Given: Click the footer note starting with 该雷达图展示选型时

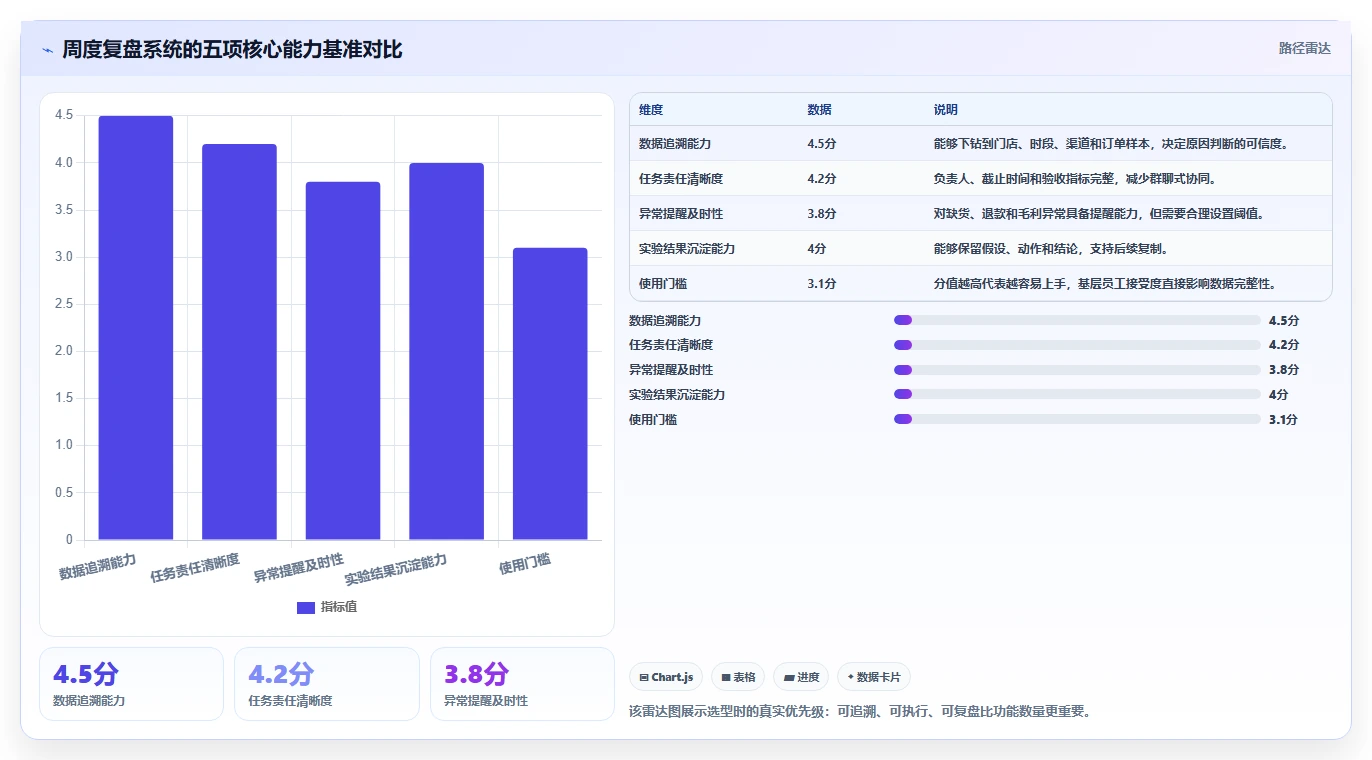Looking at the screenshot, I should coord(859,712).
